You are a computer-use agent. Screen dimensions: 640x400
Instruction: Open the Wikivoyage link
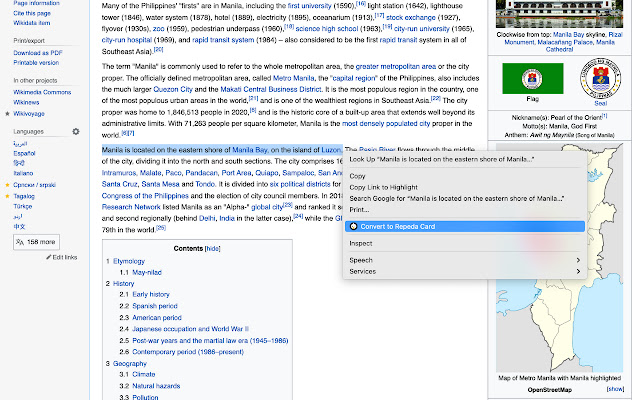pyautogui.click(x=29, y=114)
